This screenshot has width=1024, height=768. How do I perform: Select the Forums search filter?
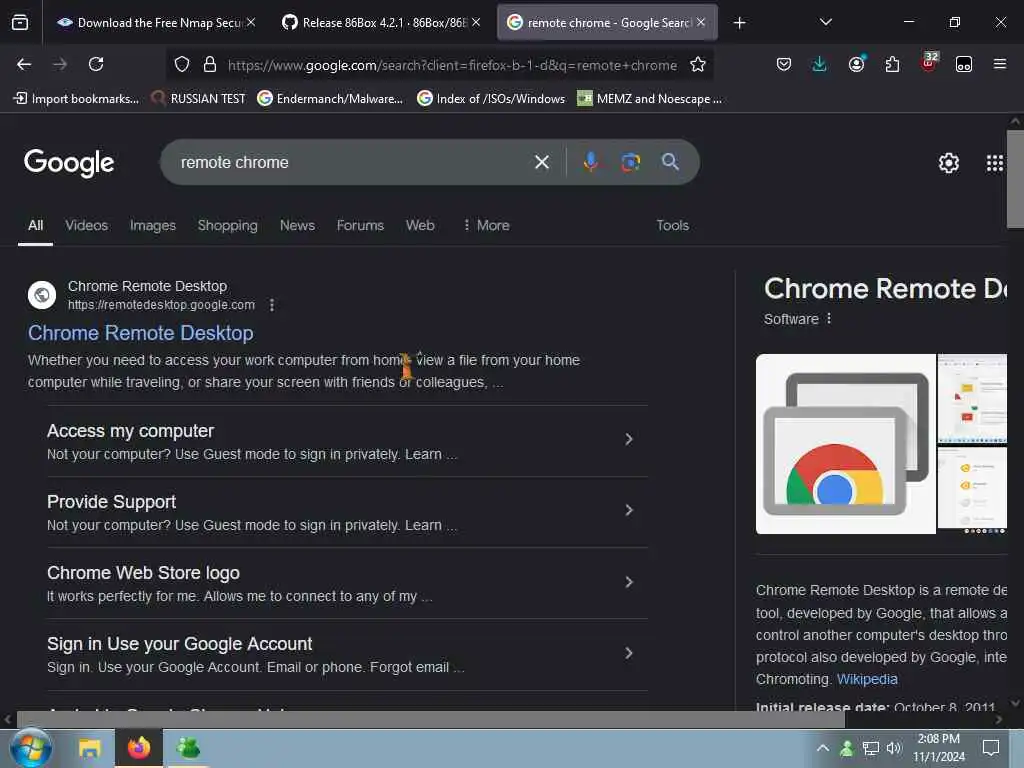click(x=360, y=225)
